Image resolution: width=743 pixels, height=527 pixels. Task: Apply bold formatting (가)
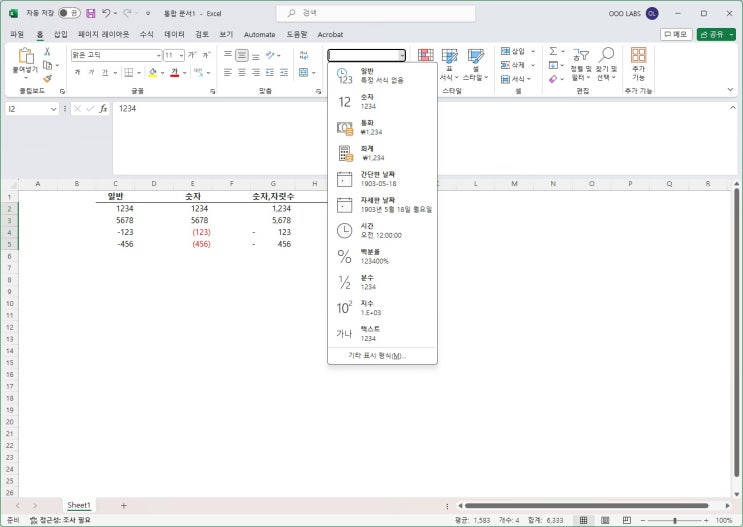(x=77, y=73)
